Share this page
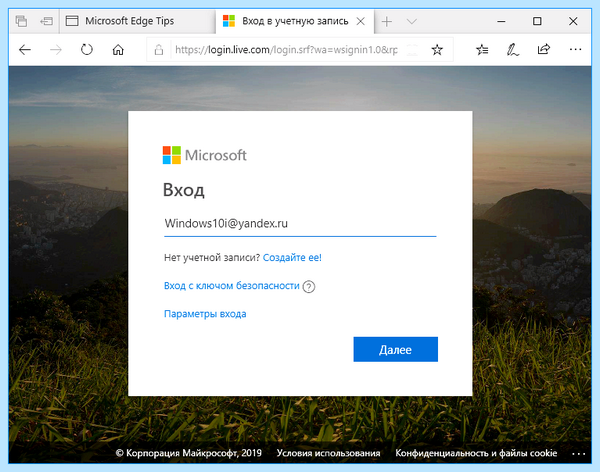The width and height of the screenshot is (600, 472). click(x=544, y=49)
